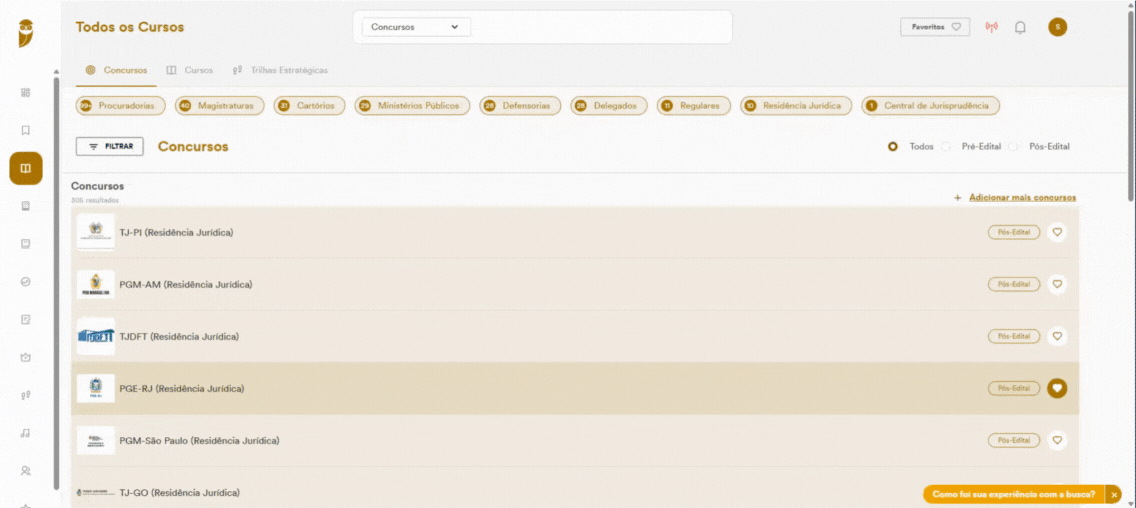The image size is (1136, 508).
Task: Click the Pós-Edital tag on PGM-AM row
Action: tap(1014, 284)
